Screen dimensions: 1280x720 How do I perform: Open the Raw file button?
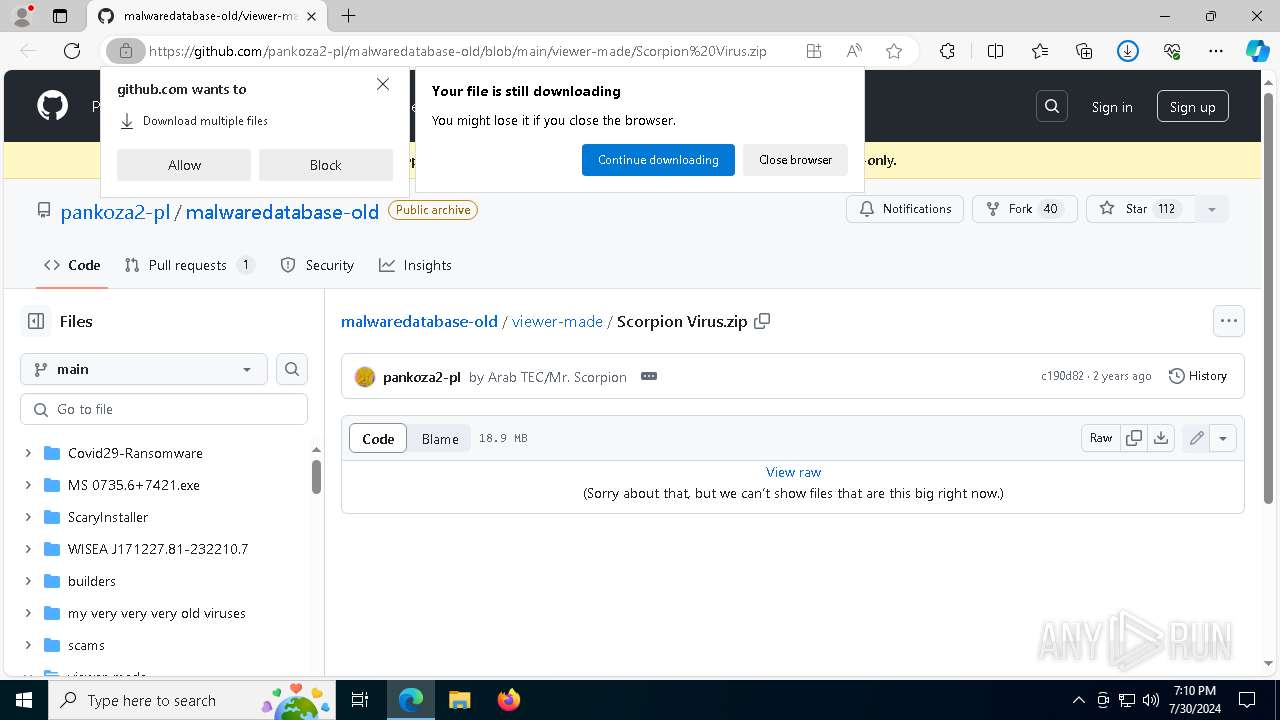point(1101,438)
